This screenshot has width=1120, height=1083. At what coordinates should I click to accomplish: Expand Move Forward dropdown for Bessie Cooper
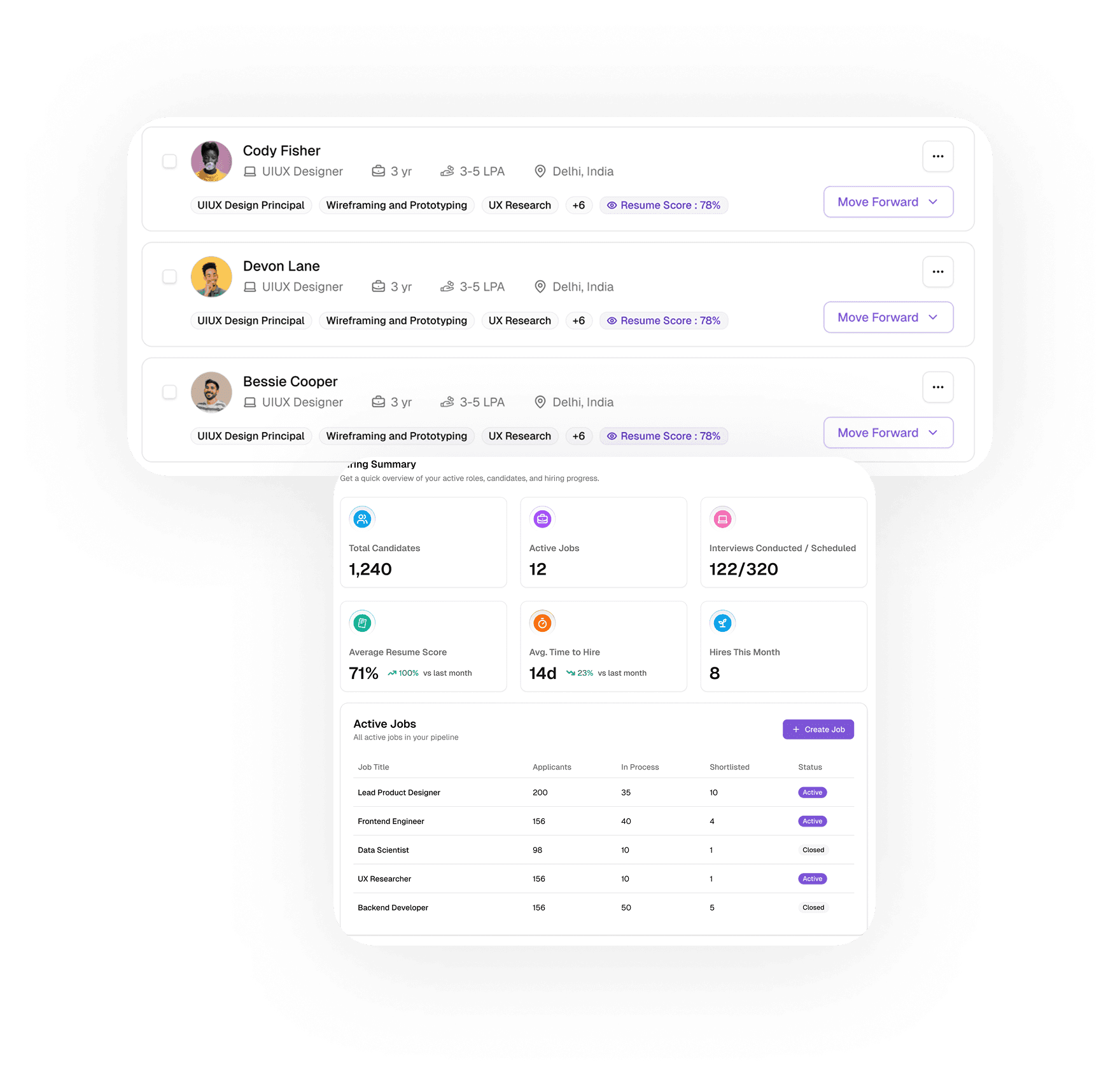(888, 433)
